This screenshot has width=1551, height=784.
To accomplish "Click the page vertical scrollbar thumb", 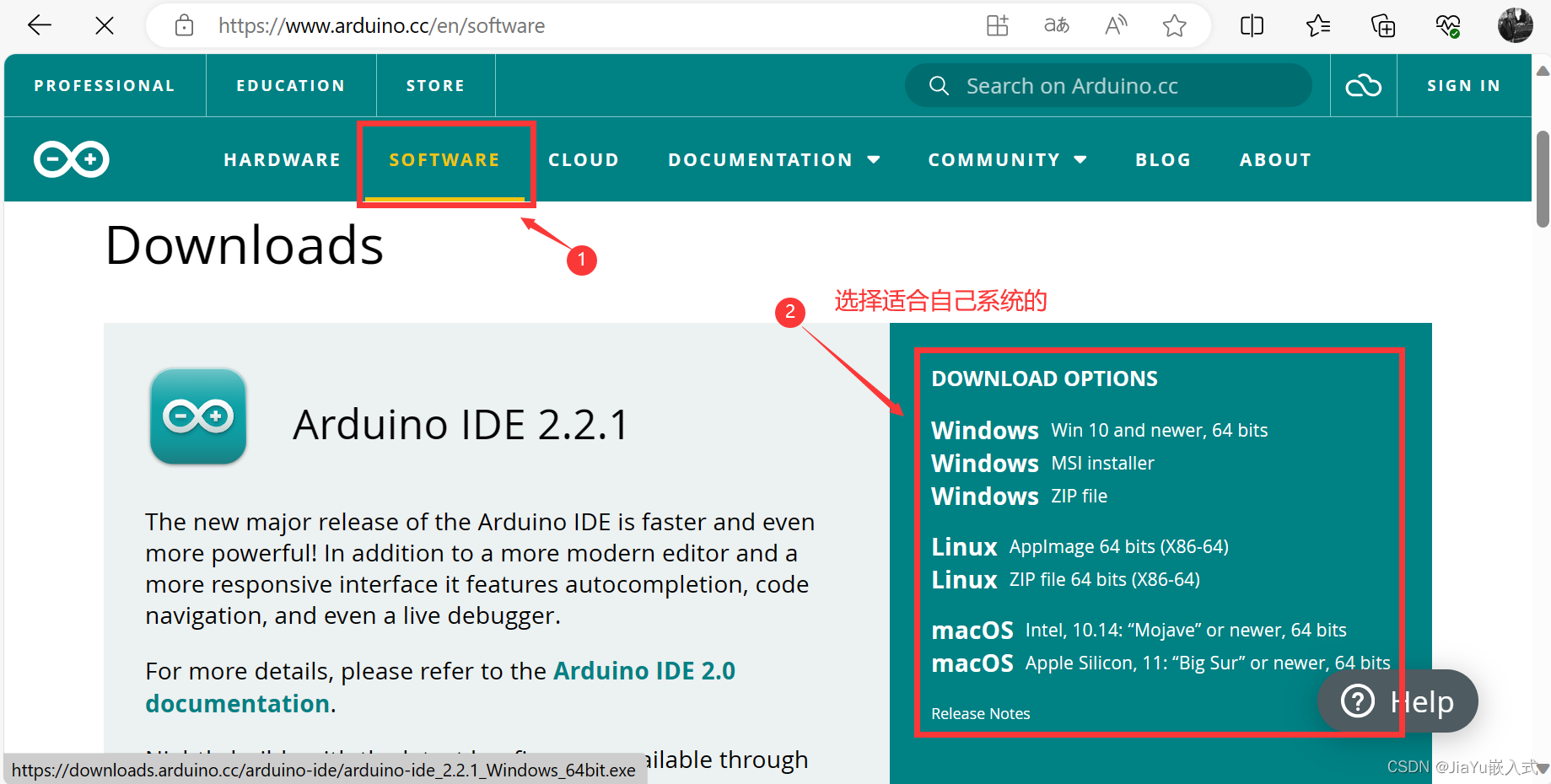I will pos(1543,179).
